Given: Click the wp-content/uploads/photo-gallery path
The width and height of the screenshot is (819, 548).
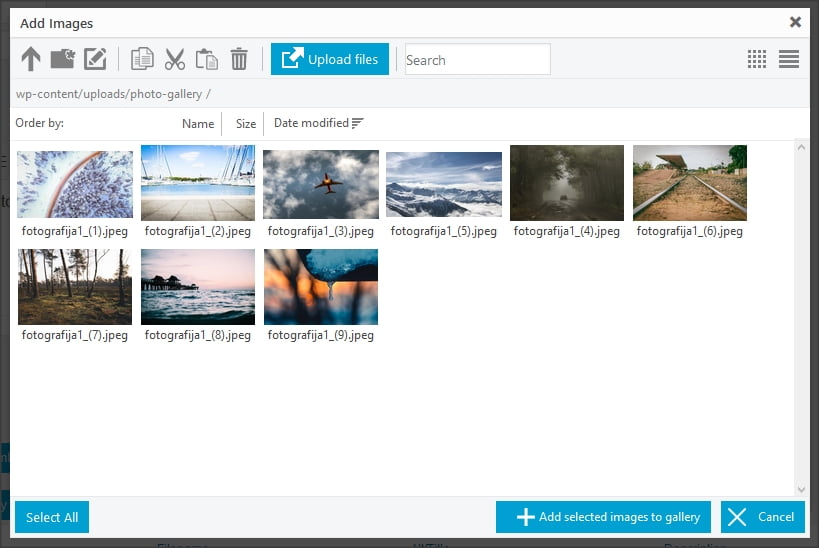Looking at the screenshot, I should pyautogui.click(x=109, y=94).
